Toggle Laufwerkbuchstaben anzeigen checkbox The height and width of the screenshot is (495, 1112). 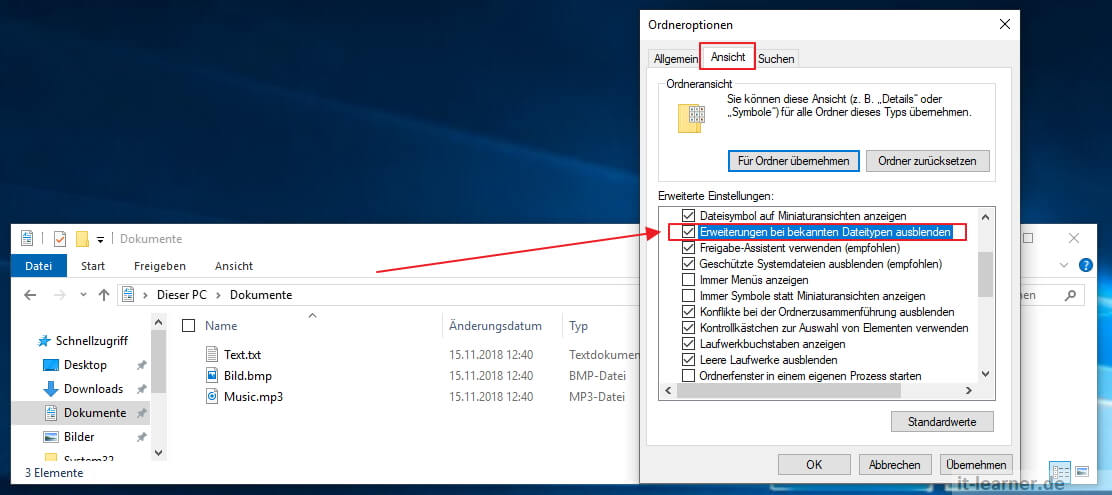point(688,344)
